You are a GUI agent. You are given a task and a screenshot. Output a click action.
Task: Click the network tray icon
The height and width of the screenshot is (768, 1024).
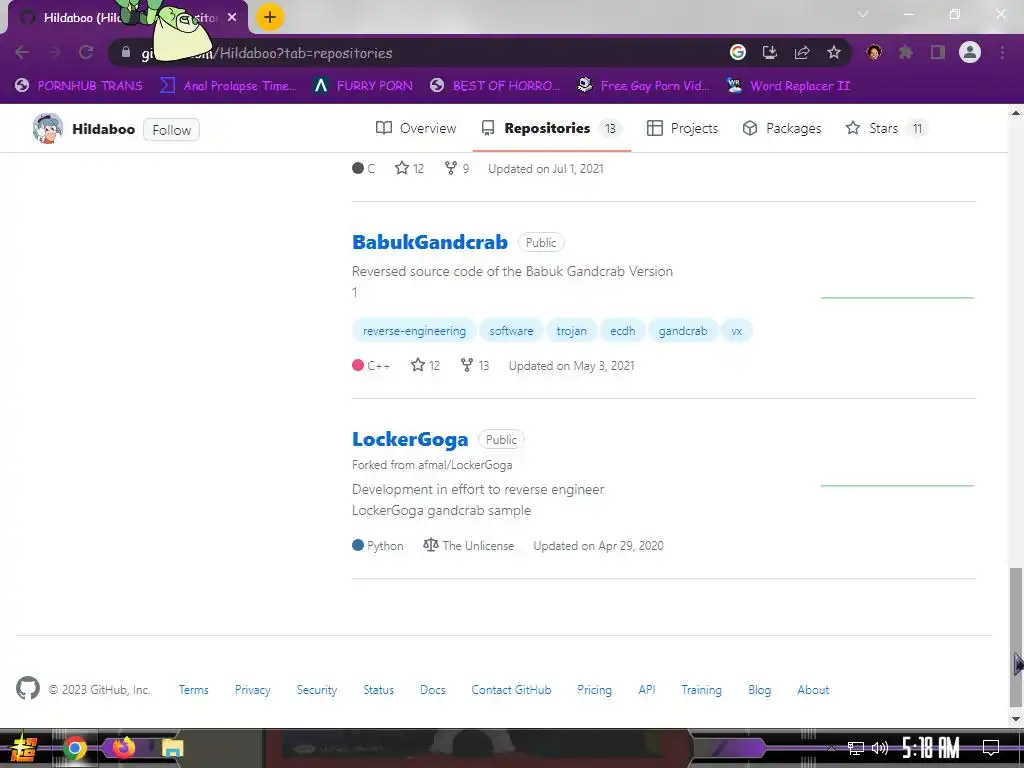[x=856, y=748]
